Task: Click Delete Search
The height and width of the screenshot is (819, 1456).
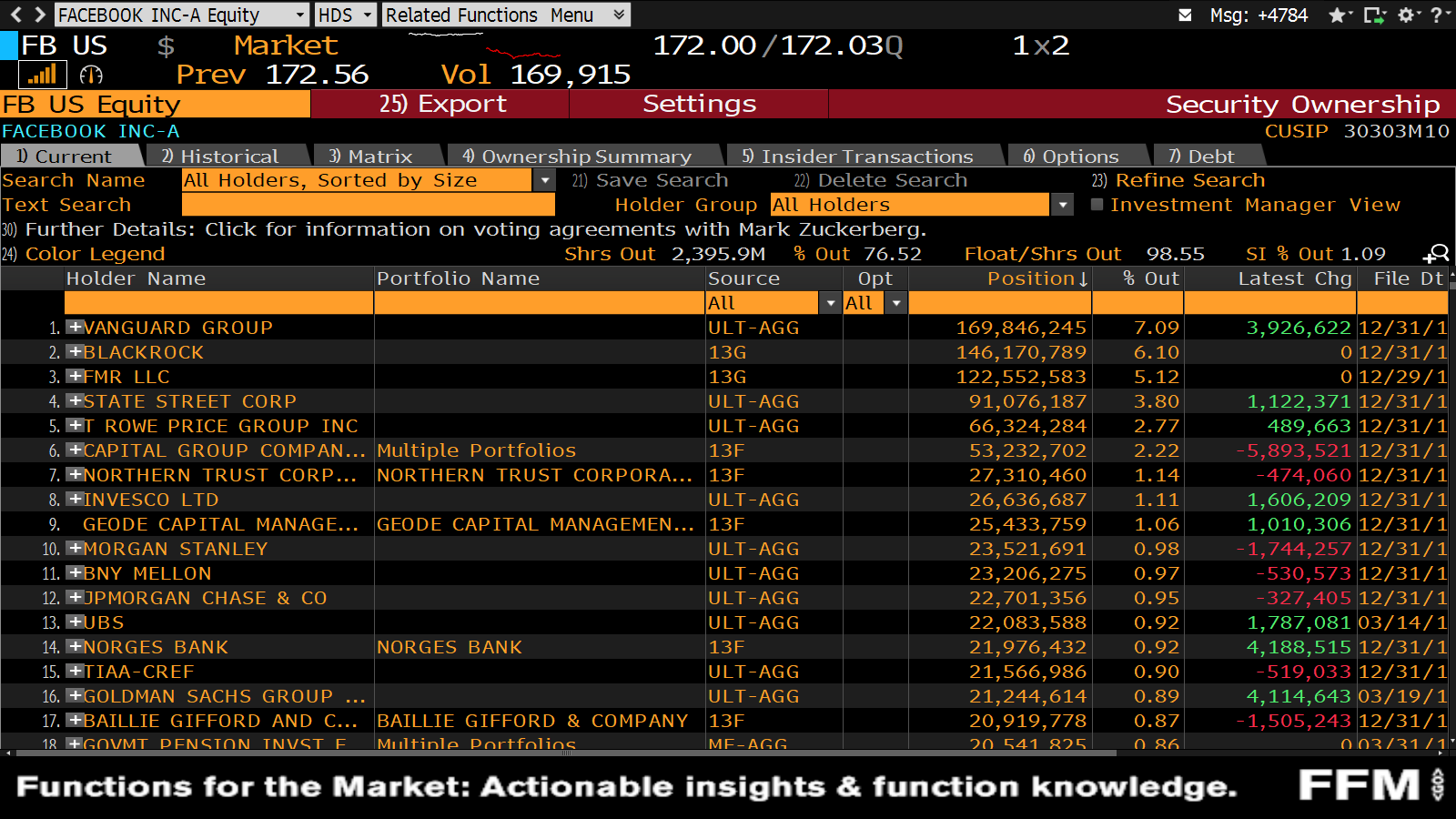Action: [x=880, y=180]
